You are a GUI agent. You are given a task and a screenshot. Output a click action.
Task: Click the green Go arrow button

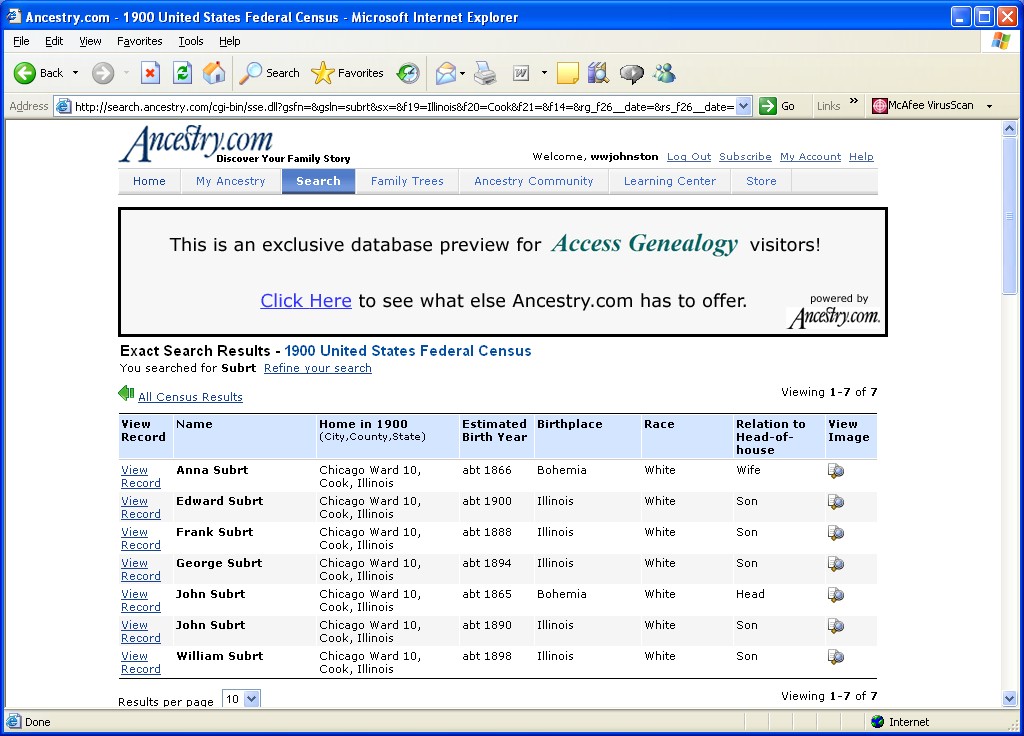click(768, 106)
